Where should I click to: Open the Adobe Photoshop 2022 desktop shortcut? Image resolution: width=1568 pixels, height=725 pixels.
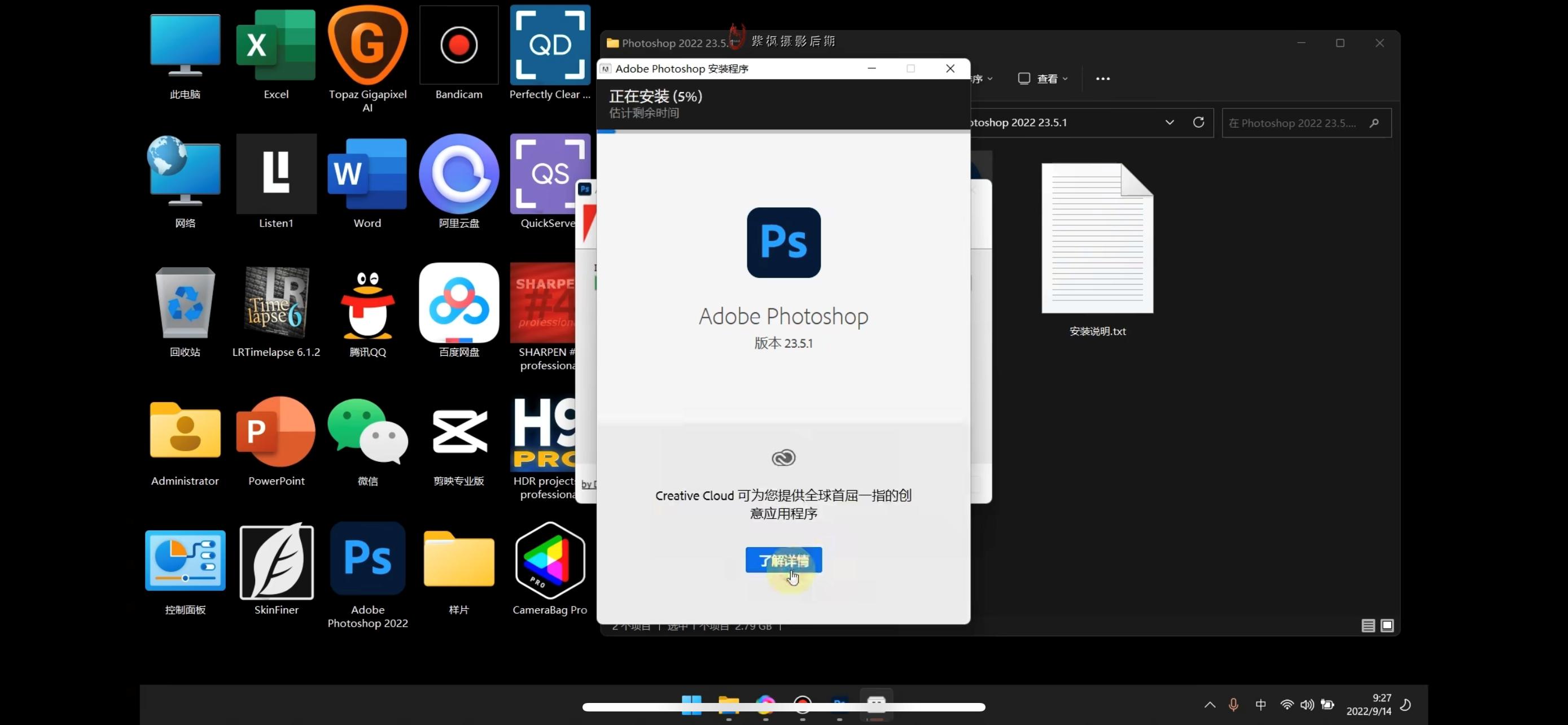click(367, 559)
